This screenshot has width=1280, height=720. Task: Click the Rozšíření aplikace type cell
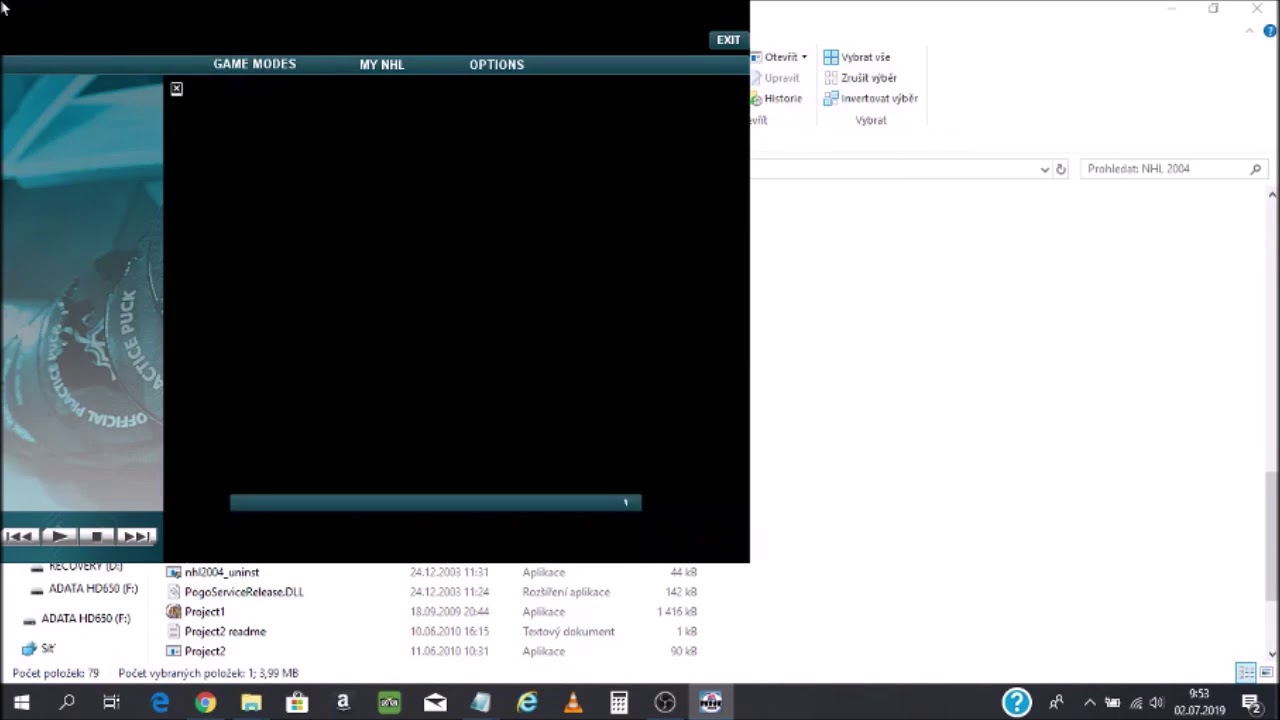[x=566, y=592]
